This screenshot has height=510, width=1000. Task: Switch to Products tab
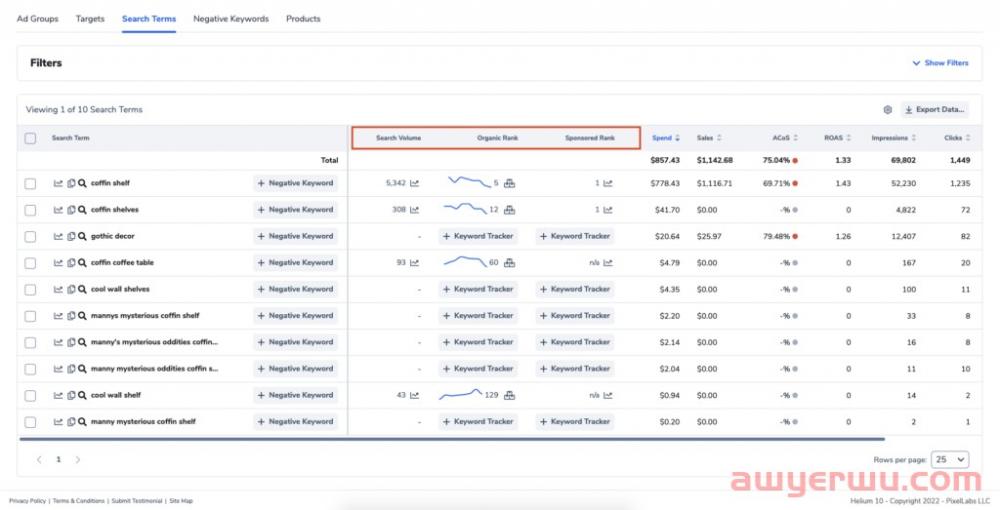tap(303, 18)
